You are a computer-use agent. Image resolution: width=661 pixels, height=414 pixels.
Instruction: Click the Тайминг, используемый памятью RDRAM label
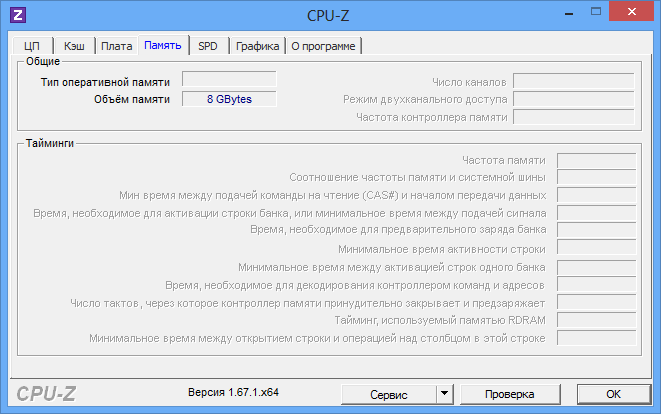pos(440,320)
